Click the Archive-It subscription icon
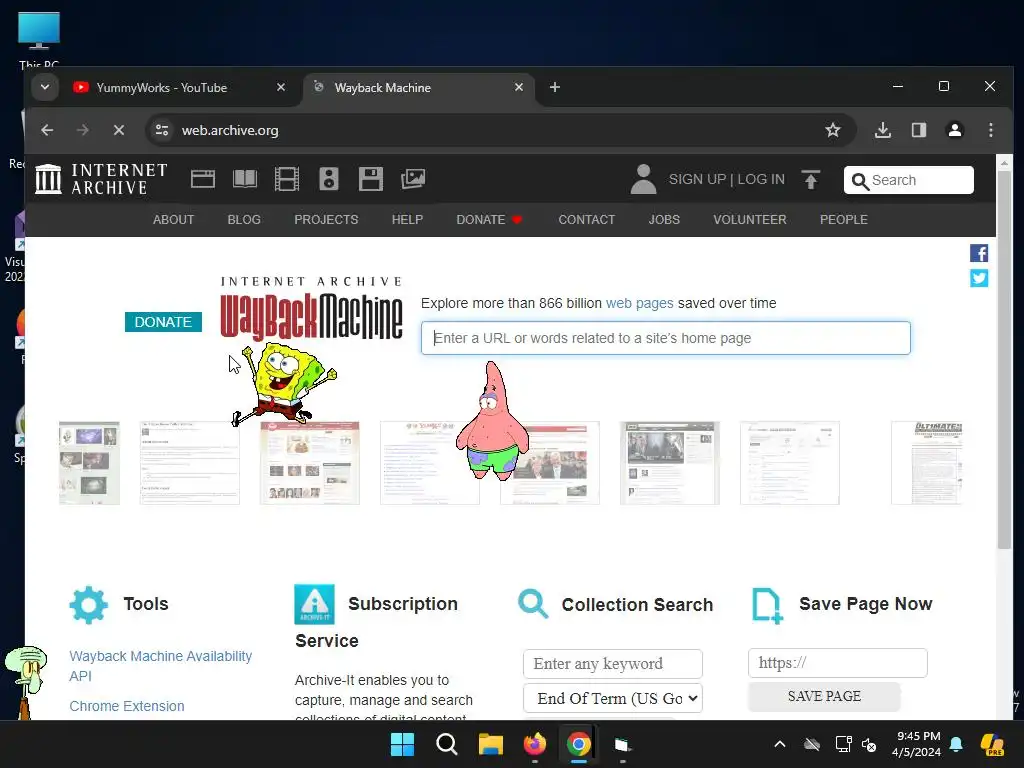Screen dimensions: 1024x768 point(314,604)
